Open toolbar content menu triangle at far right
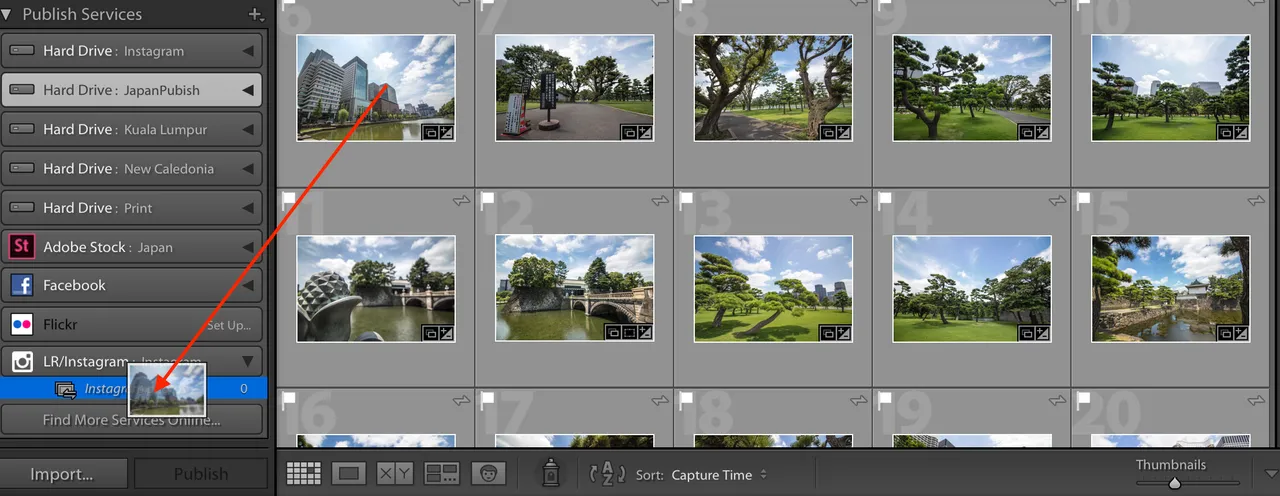Image resolution: width=1280 pixels, height=496 pixels. click(x=1270, y=474)
